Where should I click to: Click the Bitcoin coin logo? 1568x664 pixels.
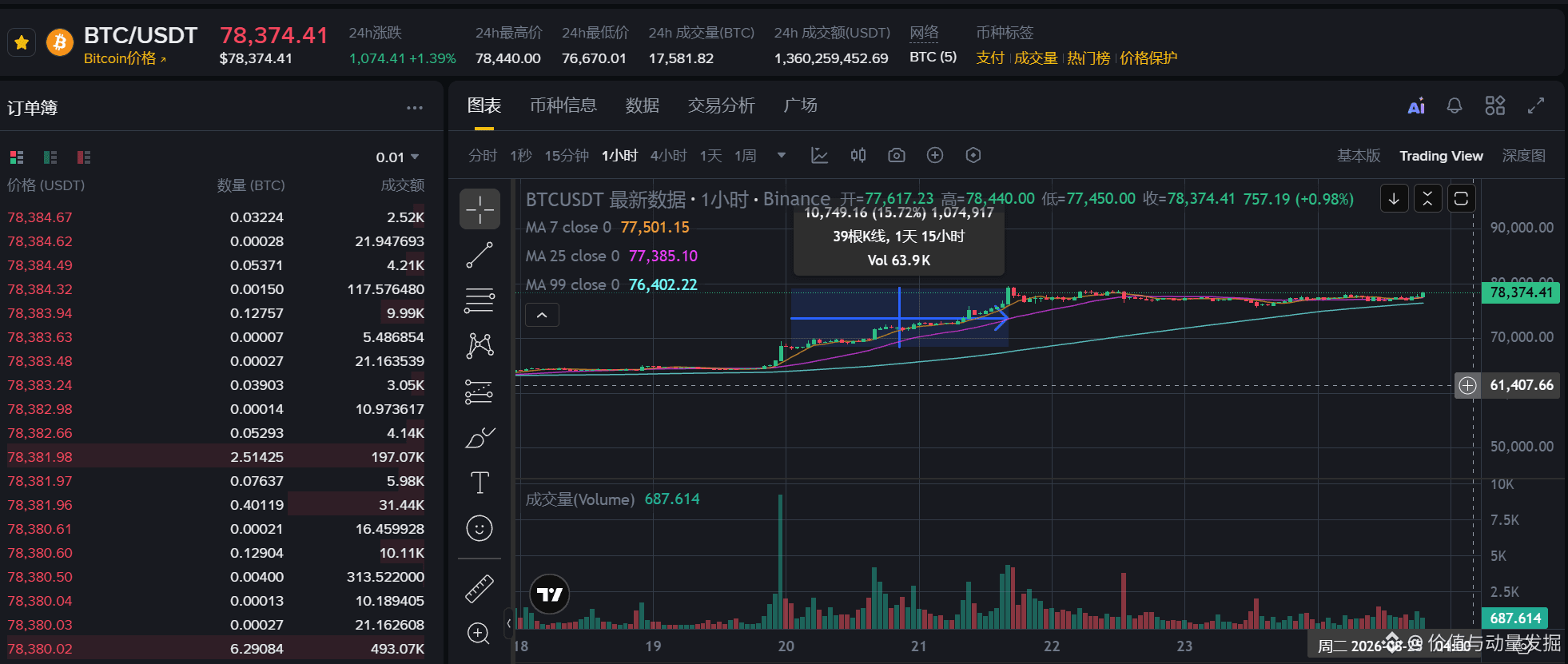60,42
